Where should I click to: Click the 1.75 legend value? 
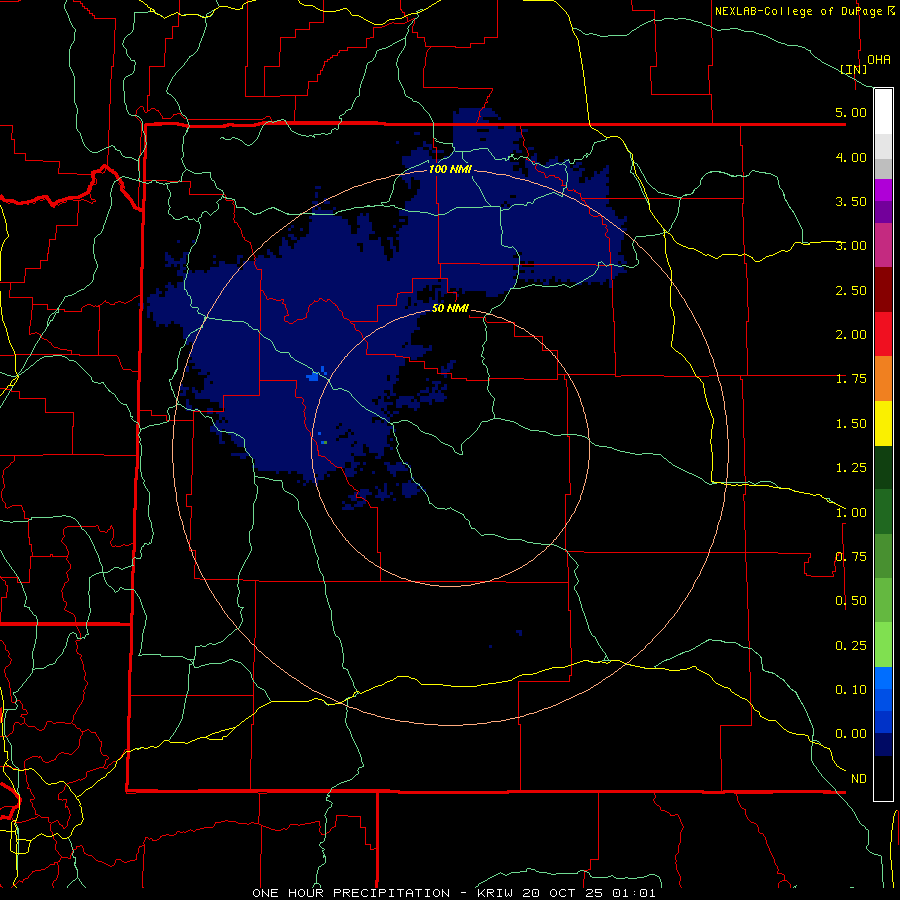click(851, 379)
